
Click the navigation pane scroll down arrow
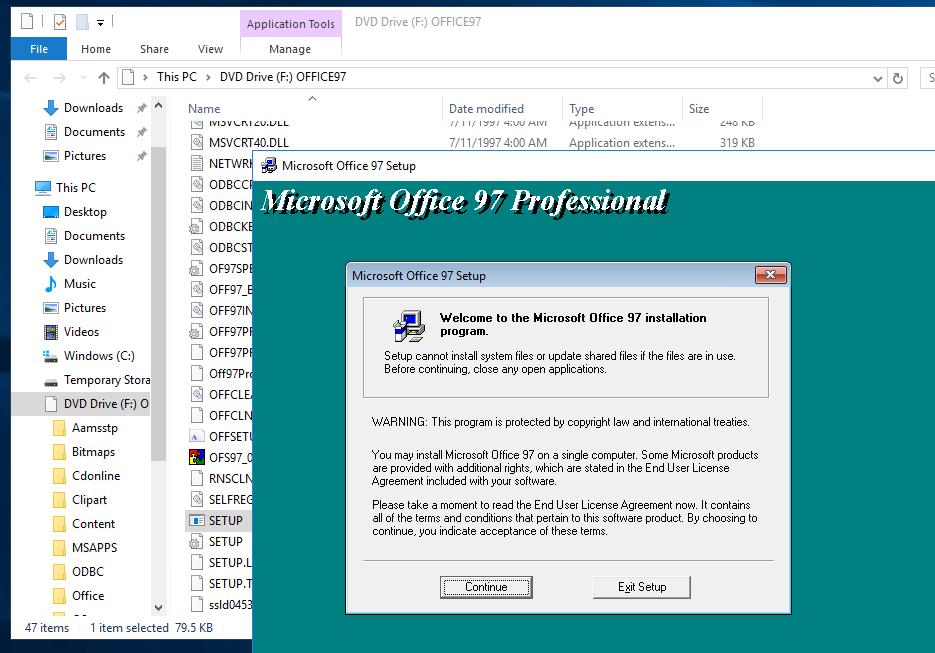tap(158, 608)
